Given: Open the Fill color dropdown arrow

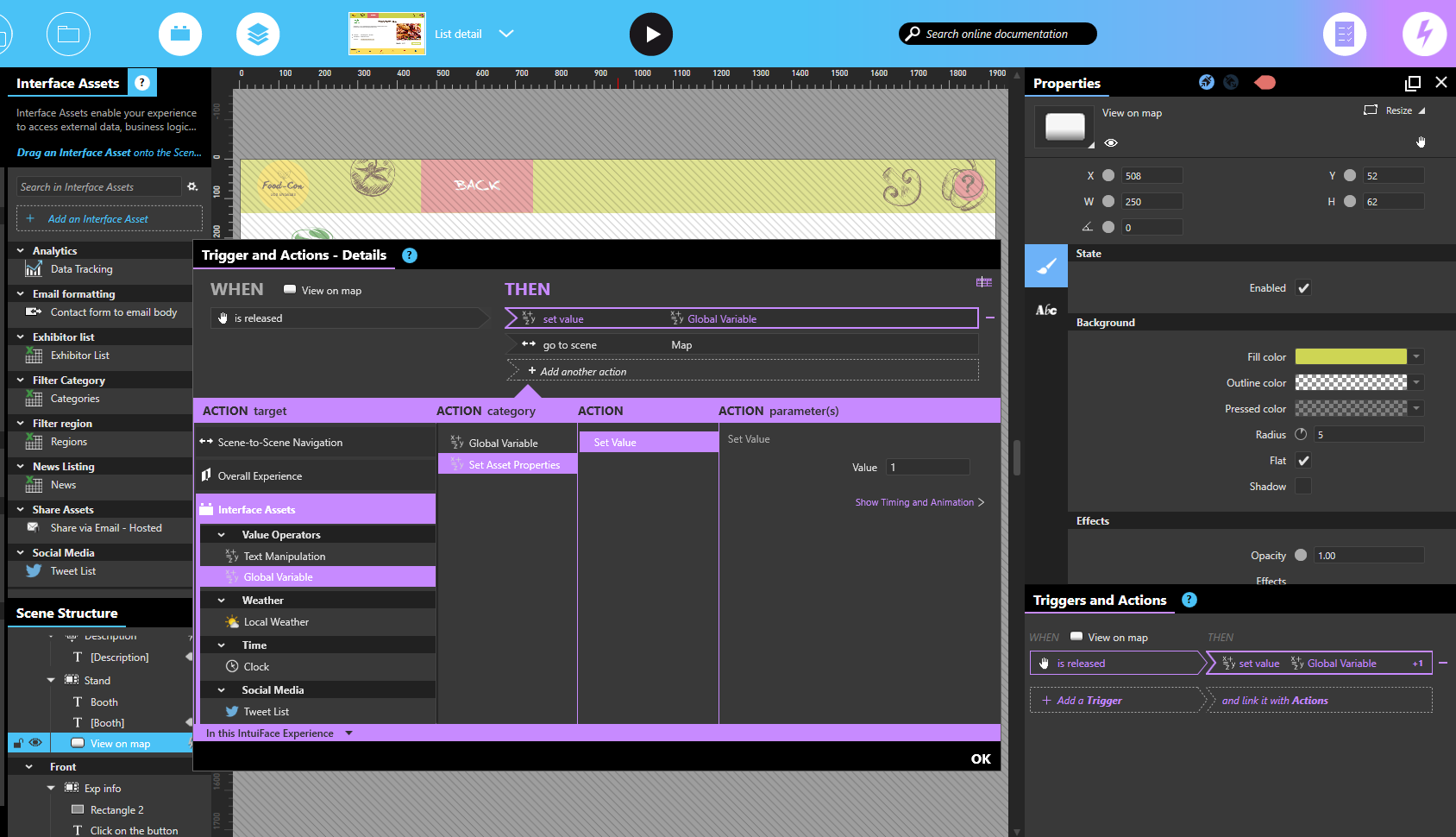Looking at the screenshot, I should [x=1416, y=357].
